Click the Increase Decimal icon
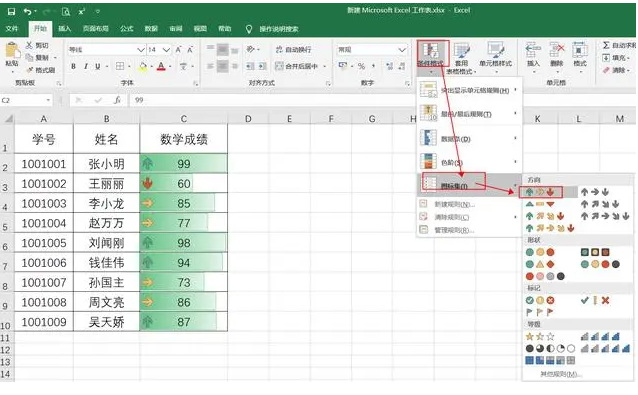 pyautogui.click(x=389, y=66)
